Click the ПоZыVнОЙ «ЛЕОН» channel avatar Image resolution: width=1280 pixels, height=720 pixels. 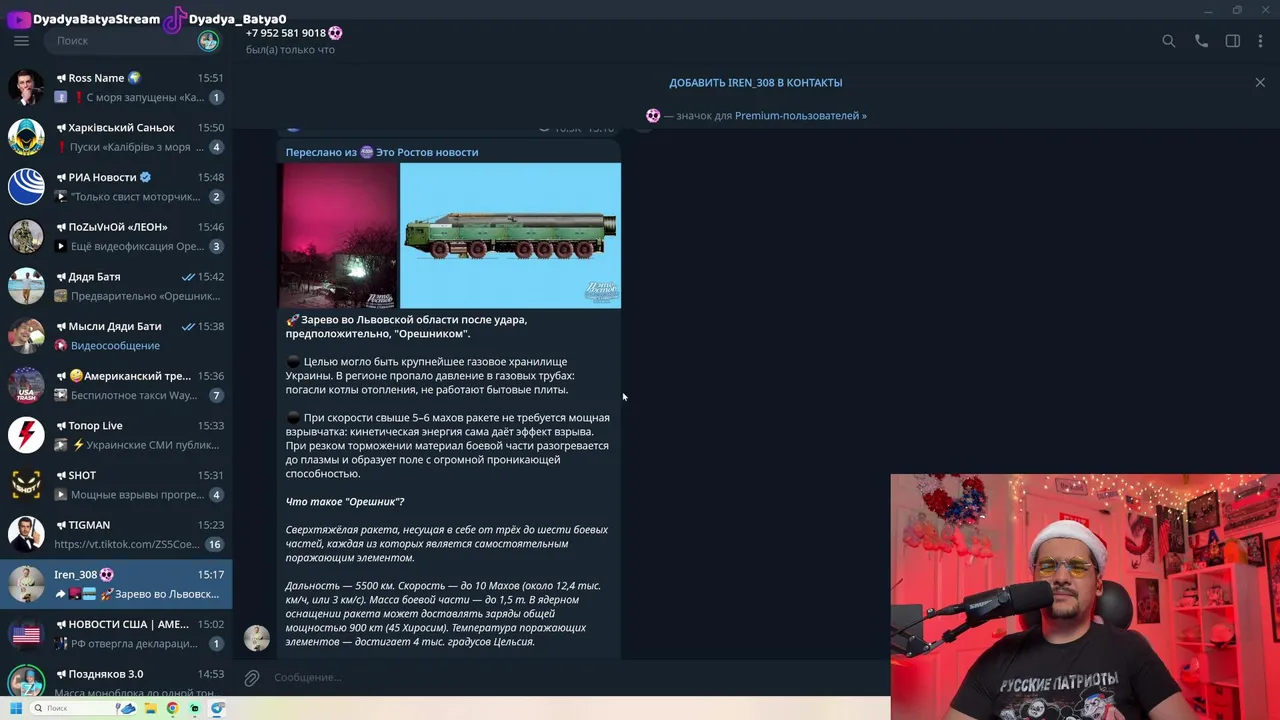click(27, 236)
